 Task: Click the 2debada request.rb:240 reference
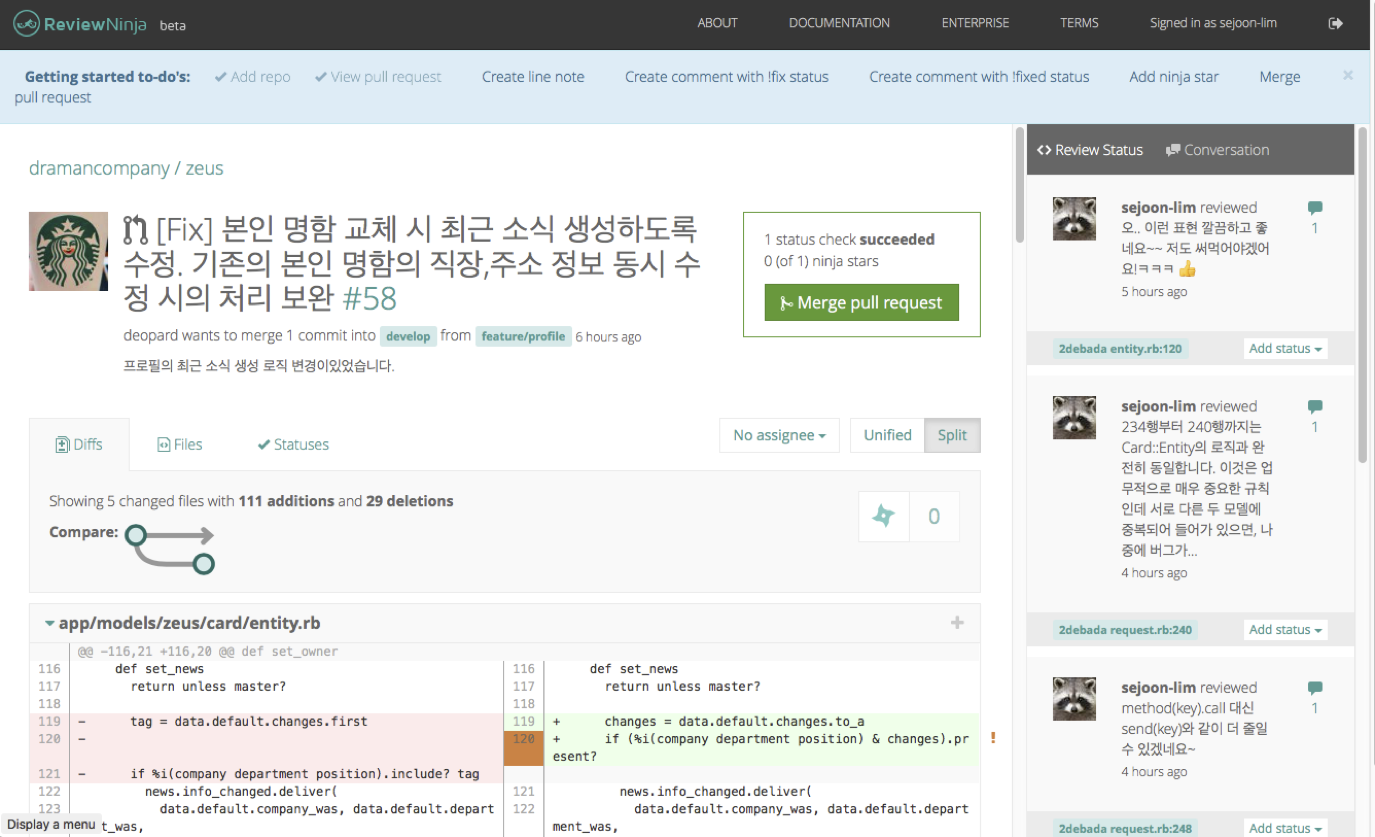[1124, 630]
